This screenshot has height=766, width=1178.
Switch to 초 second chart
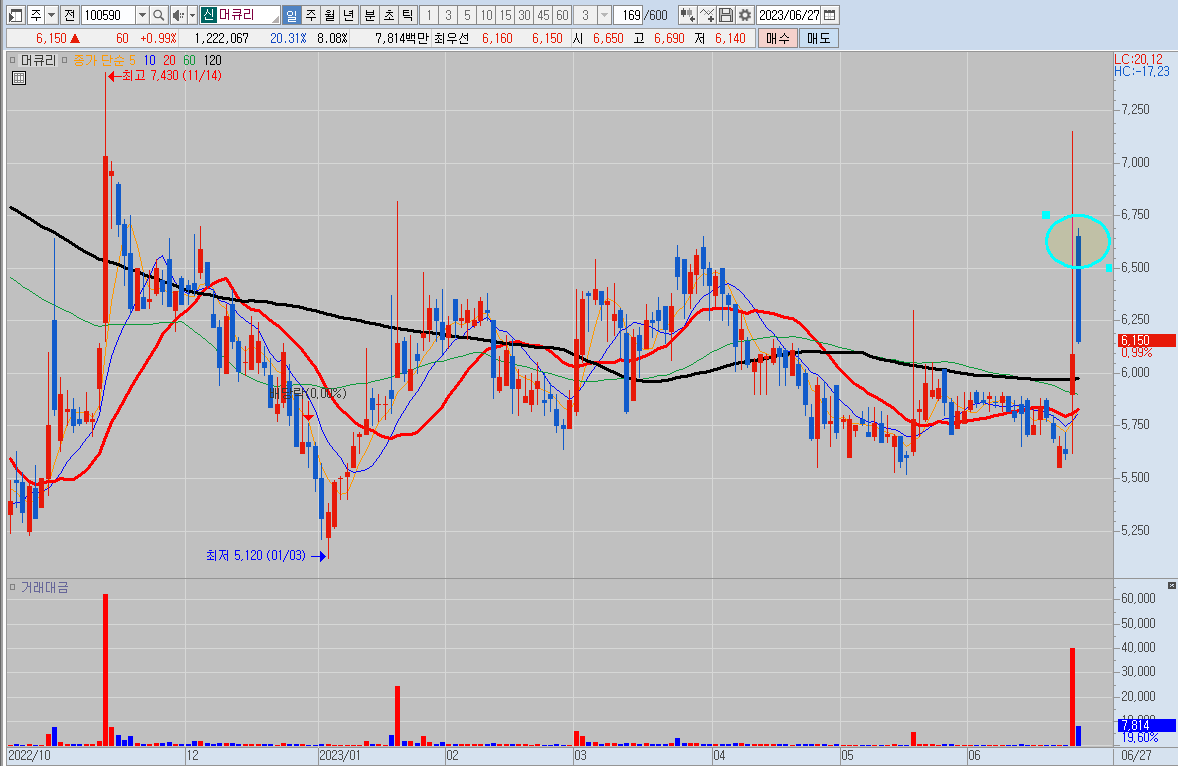pos(388,15)
